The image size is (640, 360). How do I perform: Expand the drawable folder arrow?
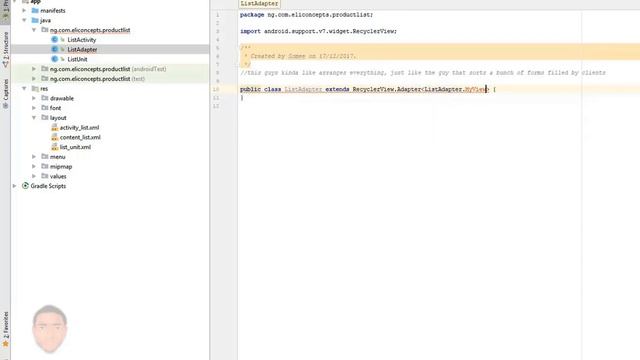[x=34, y=98]
